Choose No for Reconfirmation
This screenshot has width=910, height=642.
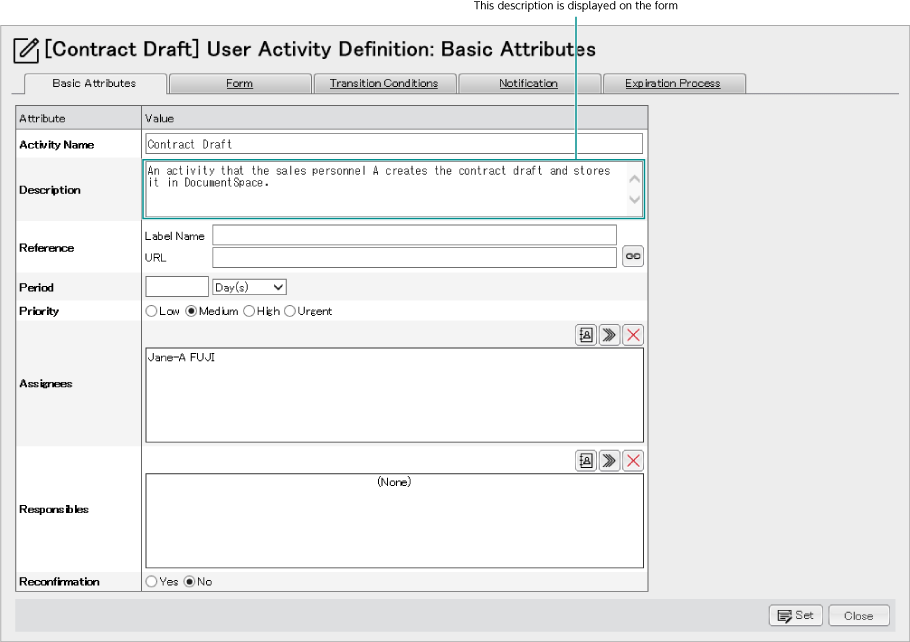(x=189, y=581)
